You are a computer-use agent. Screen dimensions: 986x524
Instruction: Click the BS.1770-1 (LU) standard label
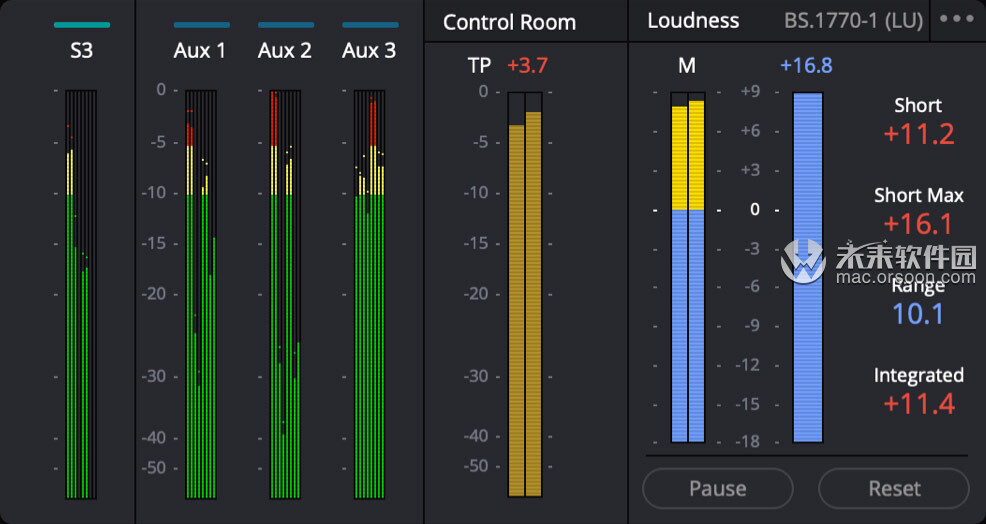[x=853, y=21]
